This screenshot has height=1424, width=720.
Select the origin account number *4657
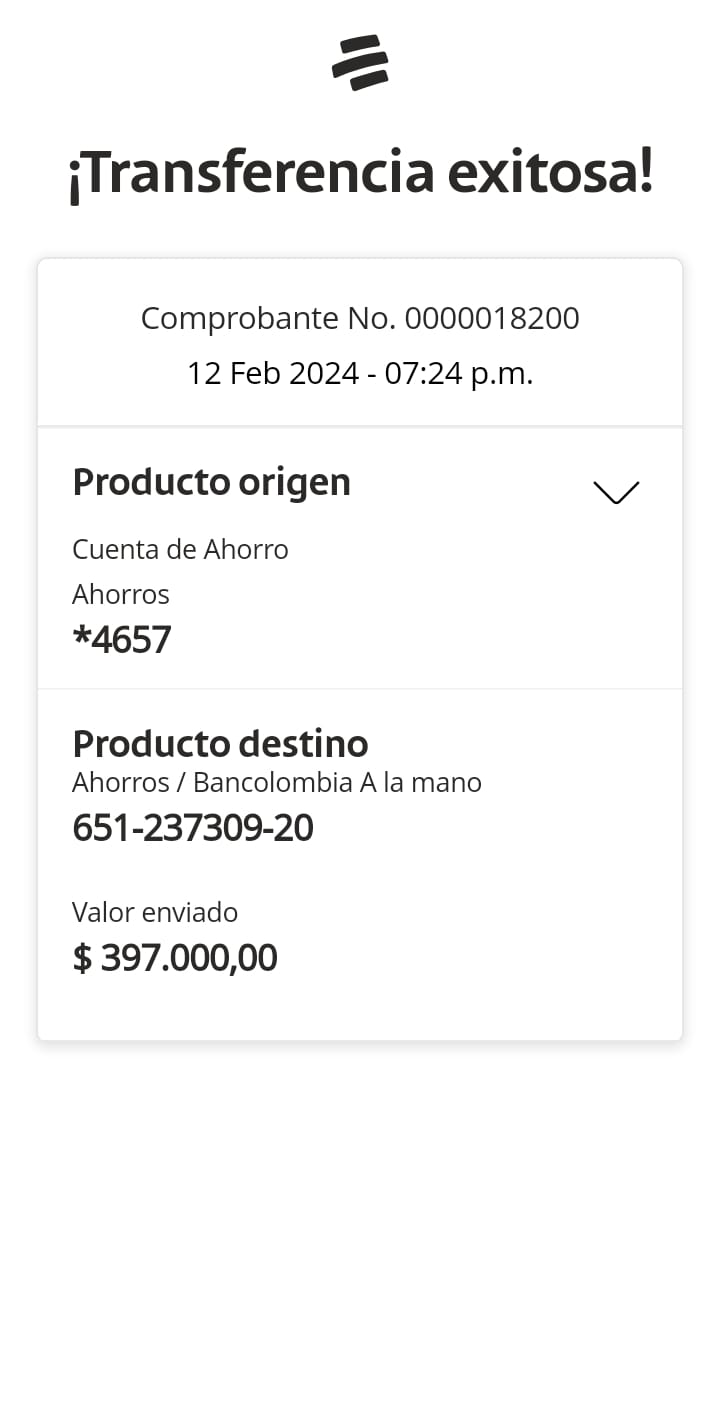pos(122,640)
